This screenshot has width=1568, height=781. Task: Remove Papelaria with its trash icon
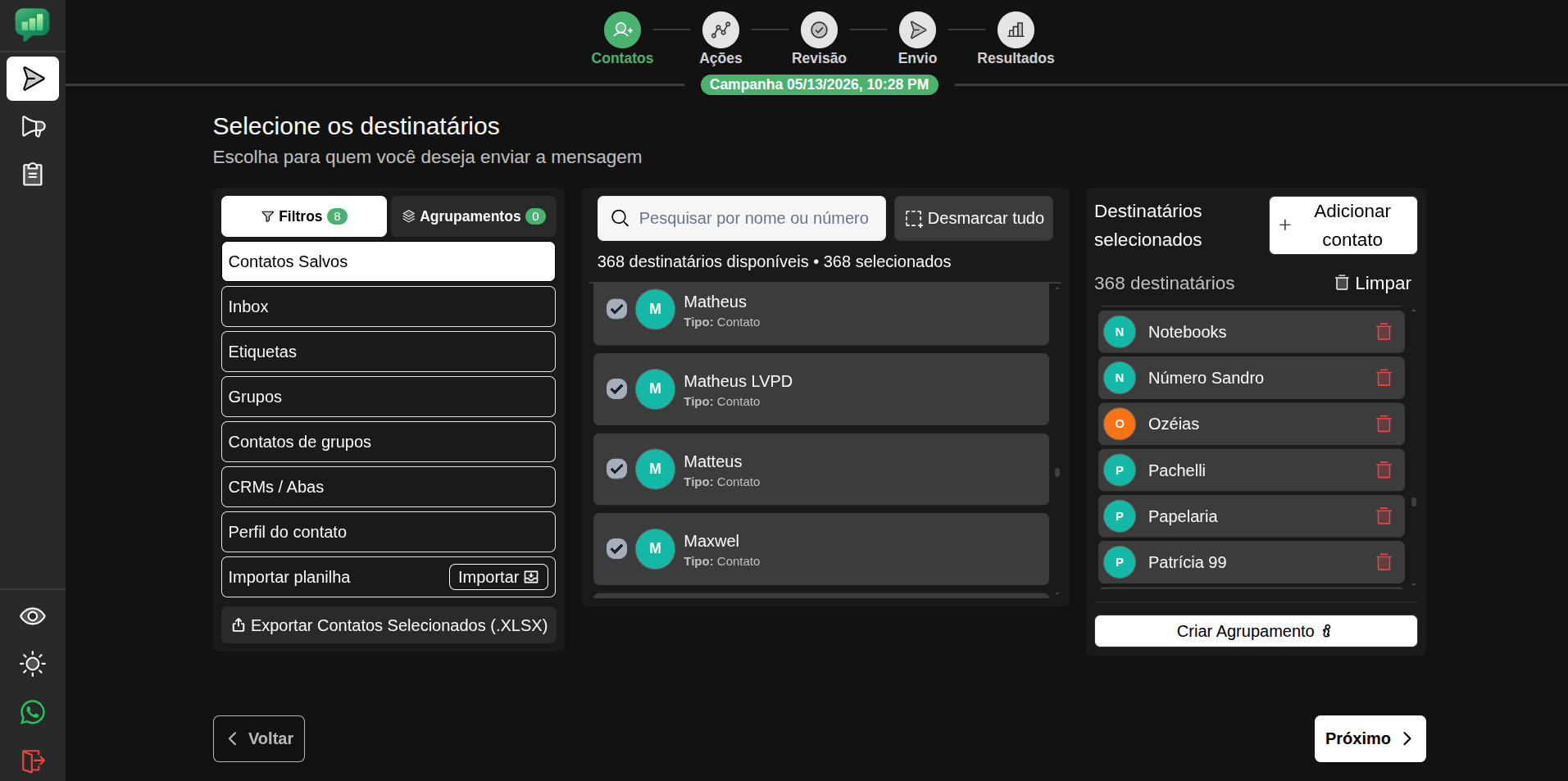(1384, 516)
